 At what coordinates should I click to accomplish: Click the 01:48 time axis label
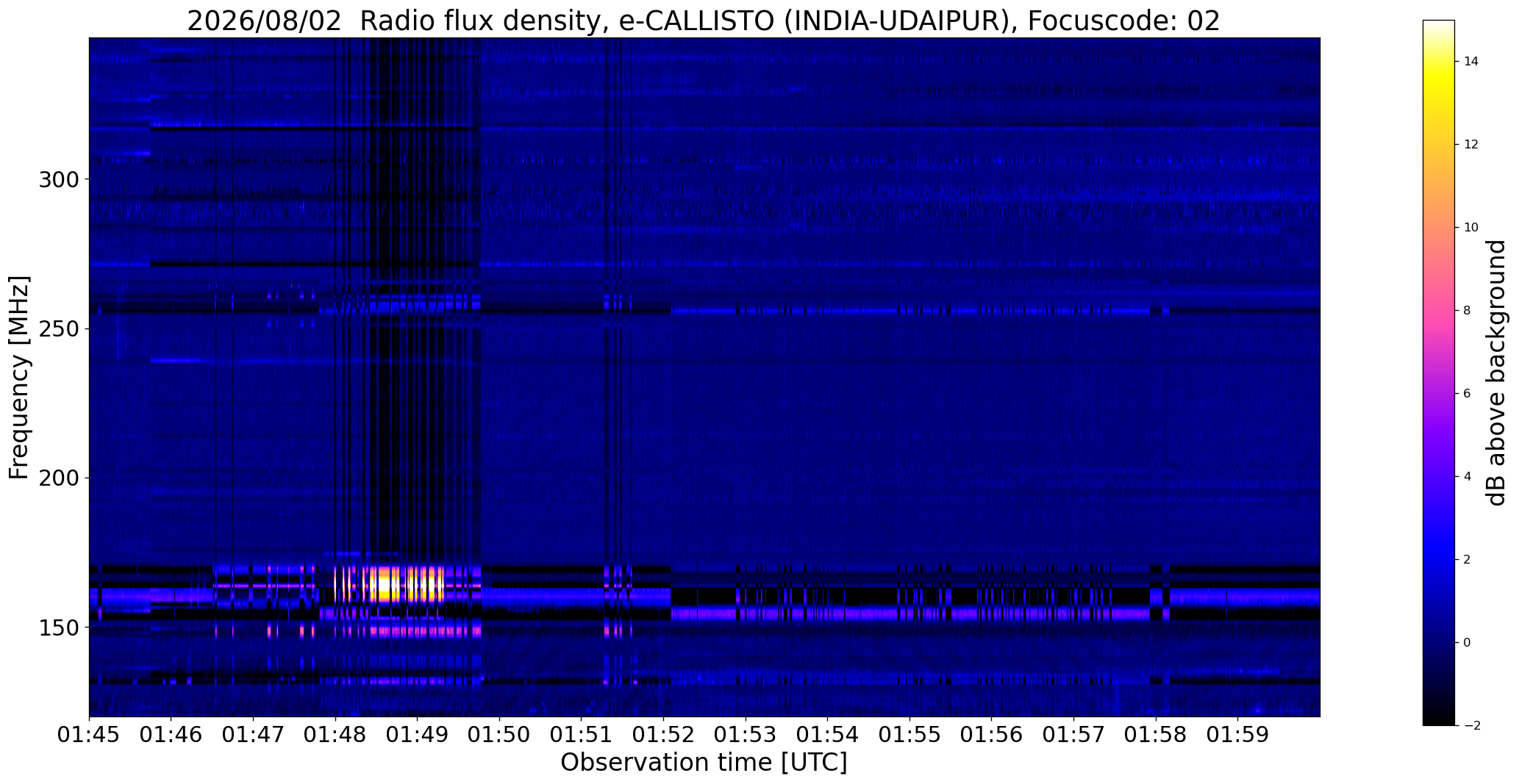click(x=335, y=735)
